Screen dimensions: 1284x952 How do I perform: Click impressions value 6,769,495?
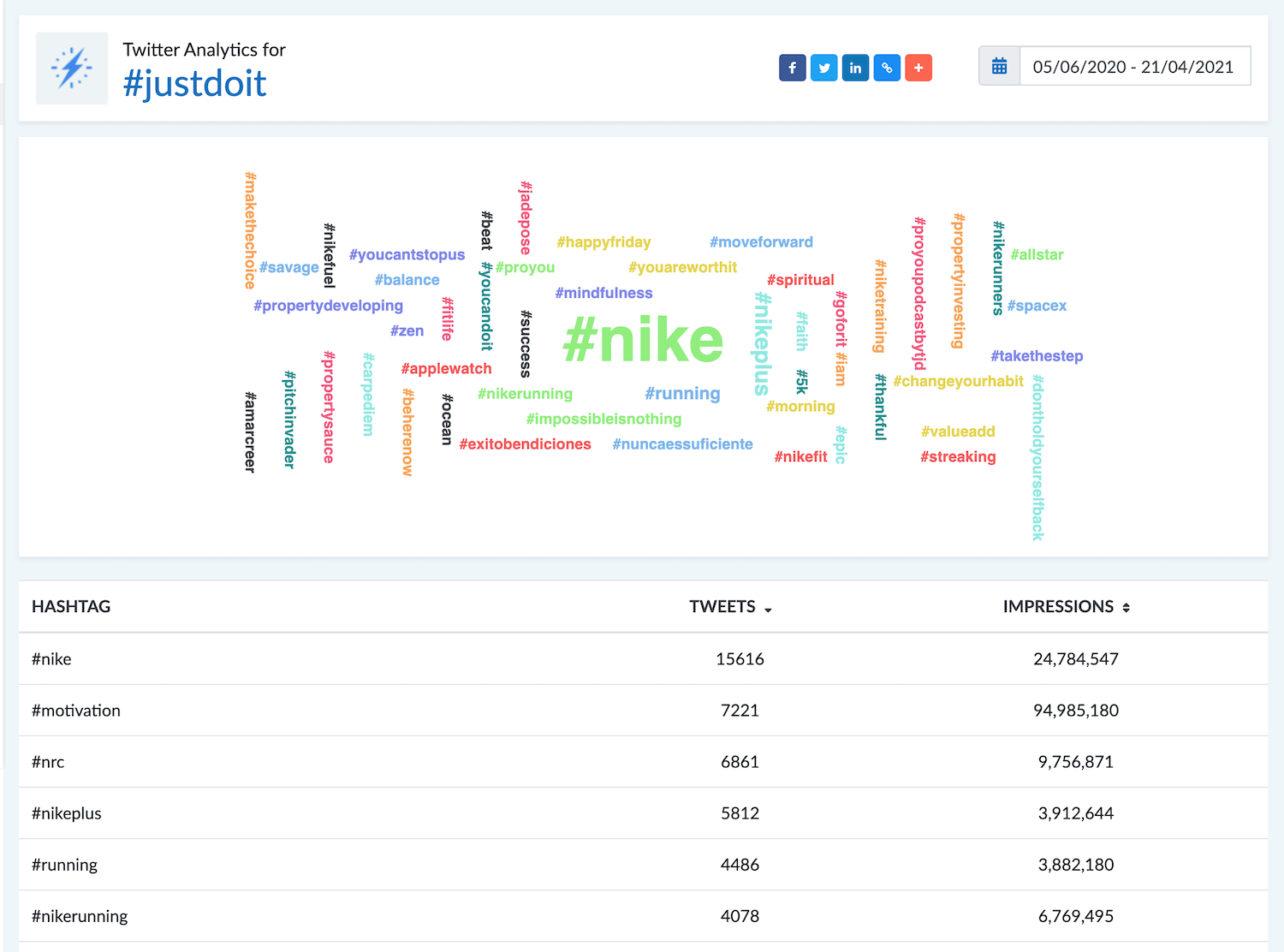(x=1076, y=916)
